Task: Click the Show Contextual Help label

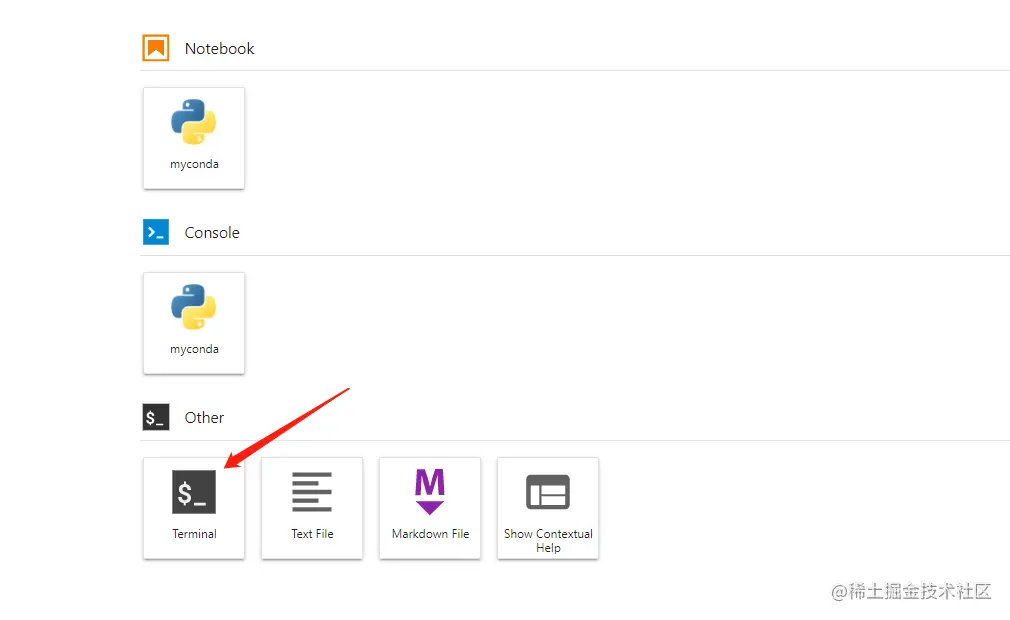Action: pos(548,541)
